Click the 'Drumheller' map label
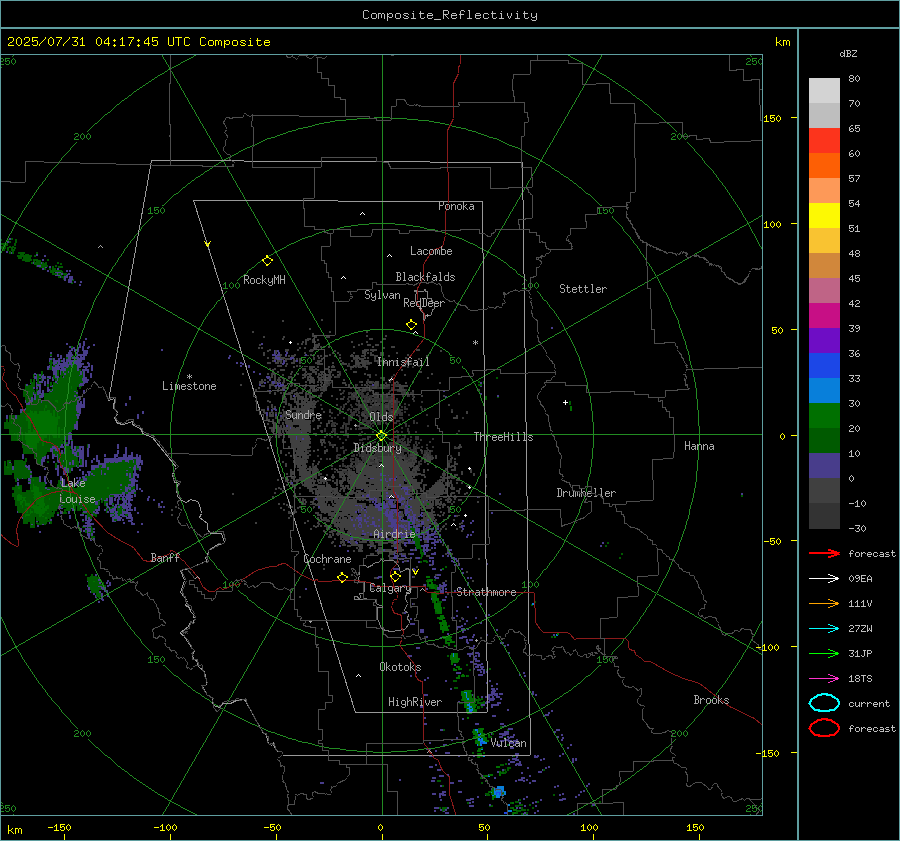900x841 pixels. [586, 493]
